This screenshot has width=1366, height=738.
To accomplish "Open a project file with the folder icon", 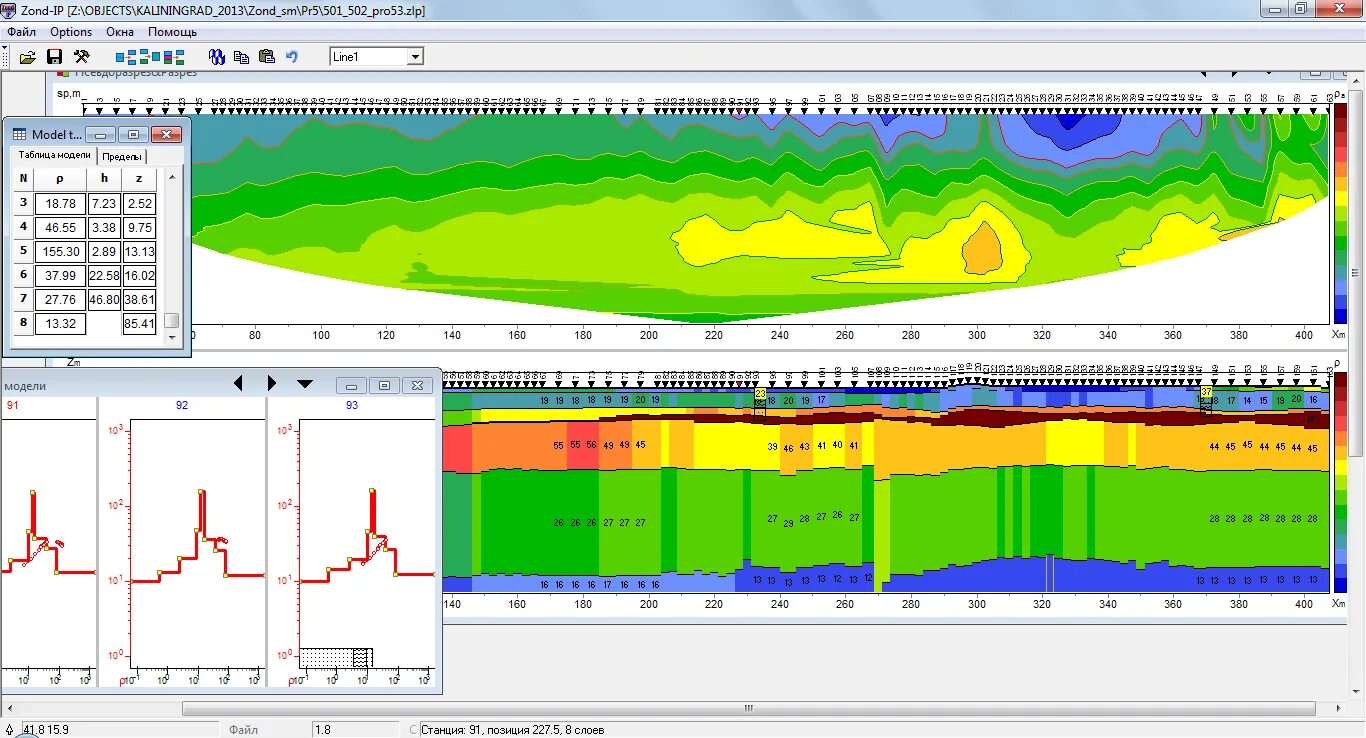I will (28, 56).
